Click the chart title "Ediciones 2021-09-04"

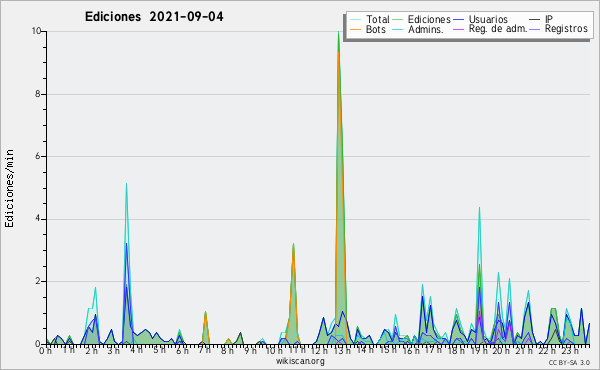coord(154,17)
